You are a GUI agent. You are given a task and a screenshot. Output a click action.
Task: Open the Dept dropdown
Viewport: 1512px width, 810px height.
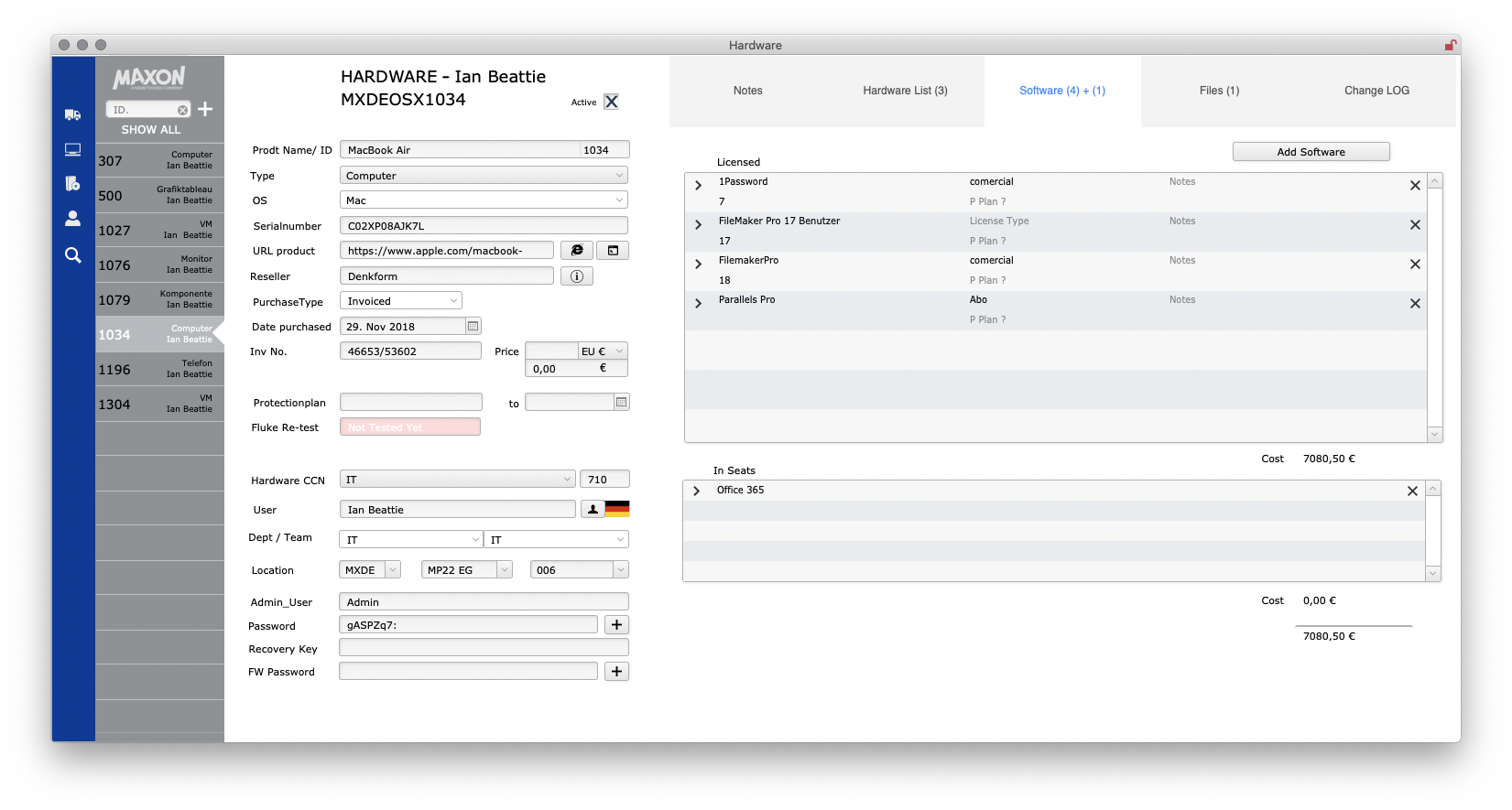(410, 540)
